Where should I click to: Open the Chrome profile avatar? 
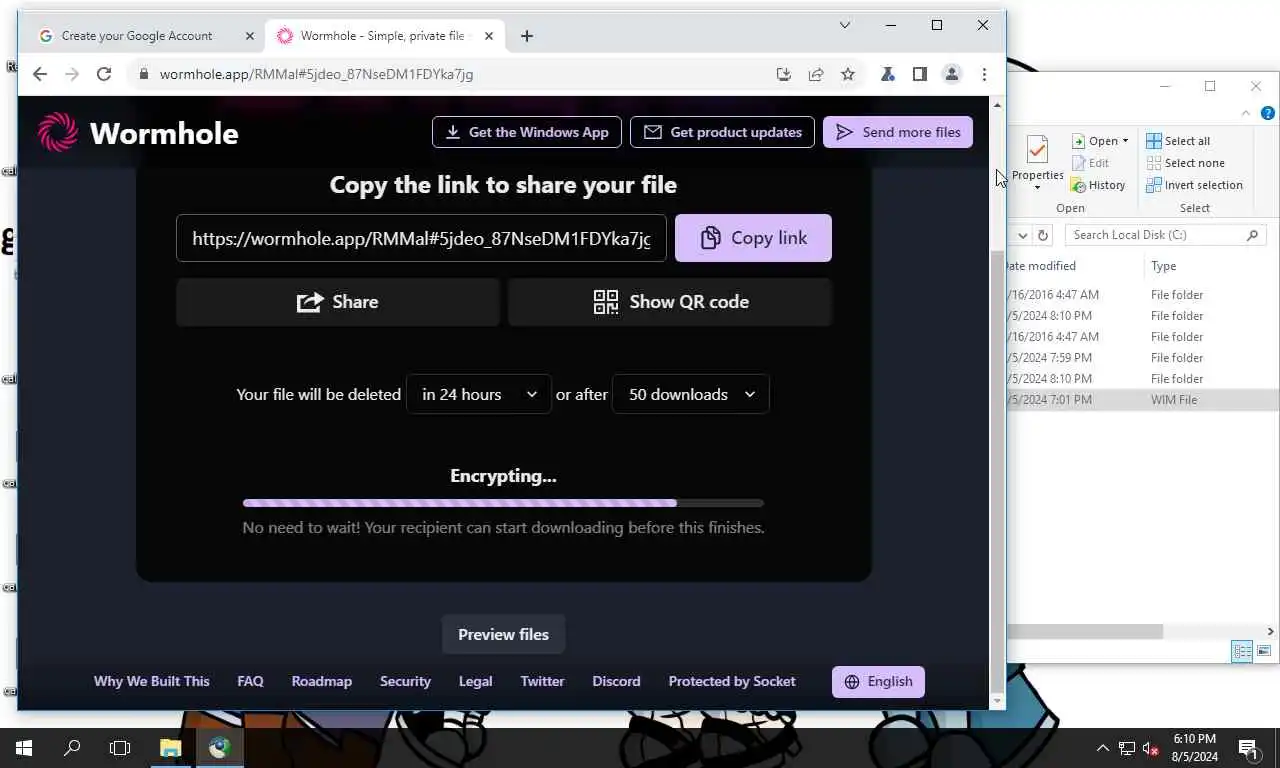click(952, 74)
